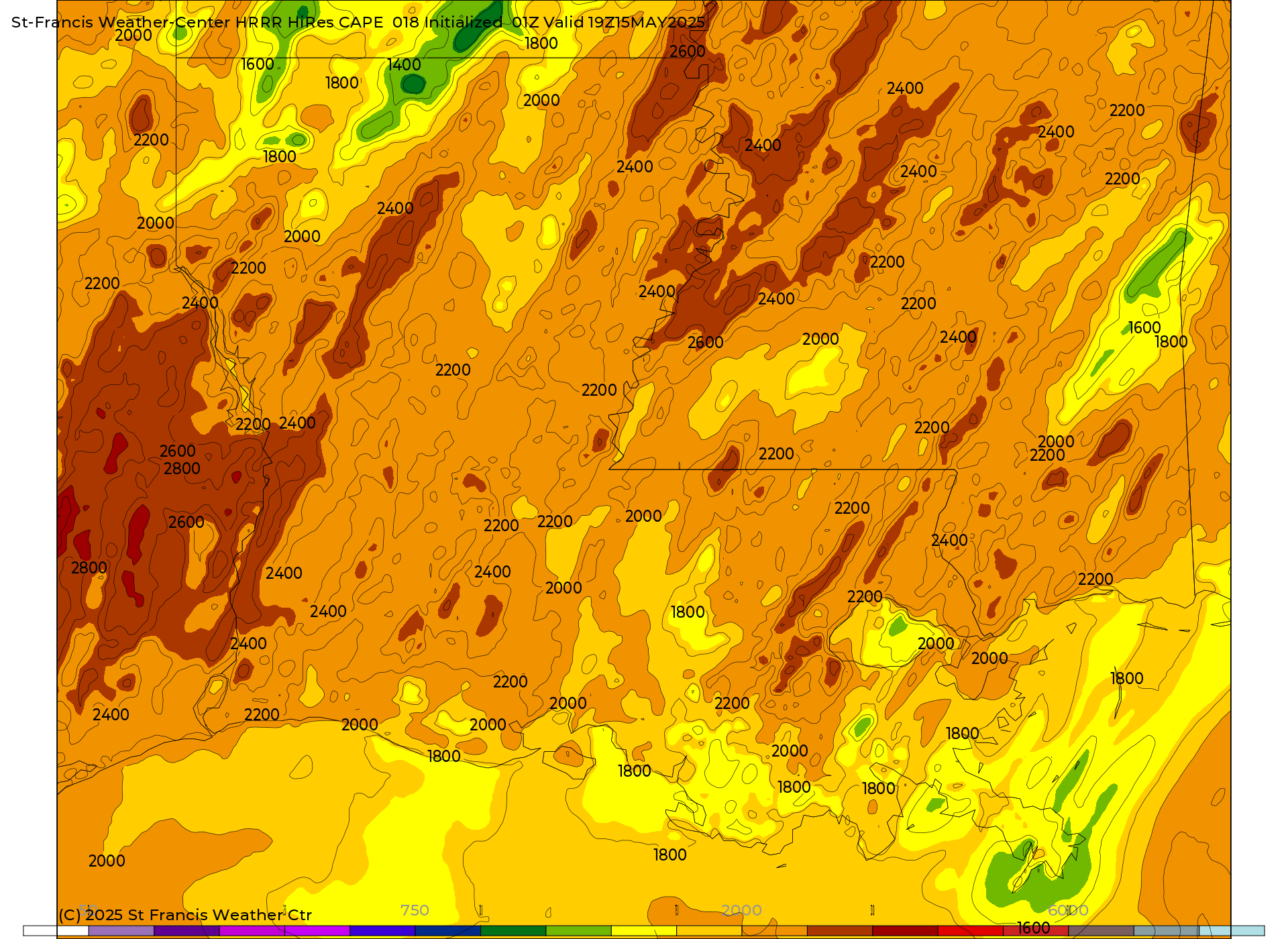The height and width of the screenshot is (939, 1288).
Task: Select the gray-blue legend swatch
Action: pos(1166,931)
